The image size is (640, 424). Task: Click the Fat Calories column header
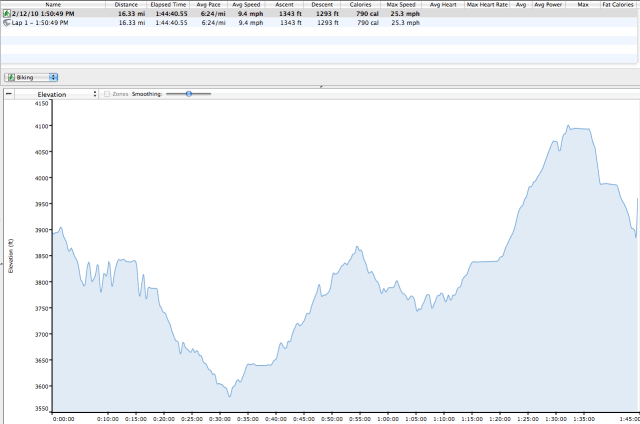point(618,4)
